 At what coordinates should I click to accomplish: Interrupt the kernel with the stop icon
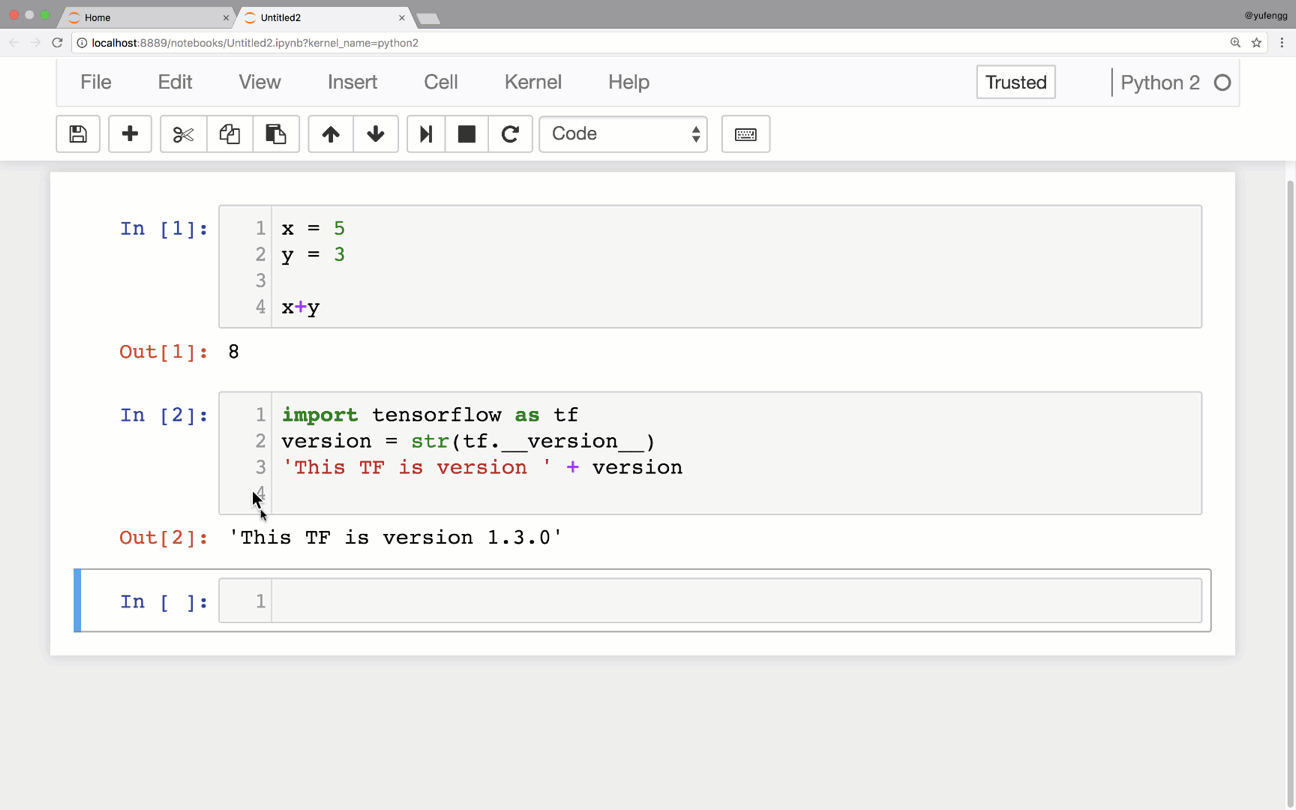tap(467, 134)
